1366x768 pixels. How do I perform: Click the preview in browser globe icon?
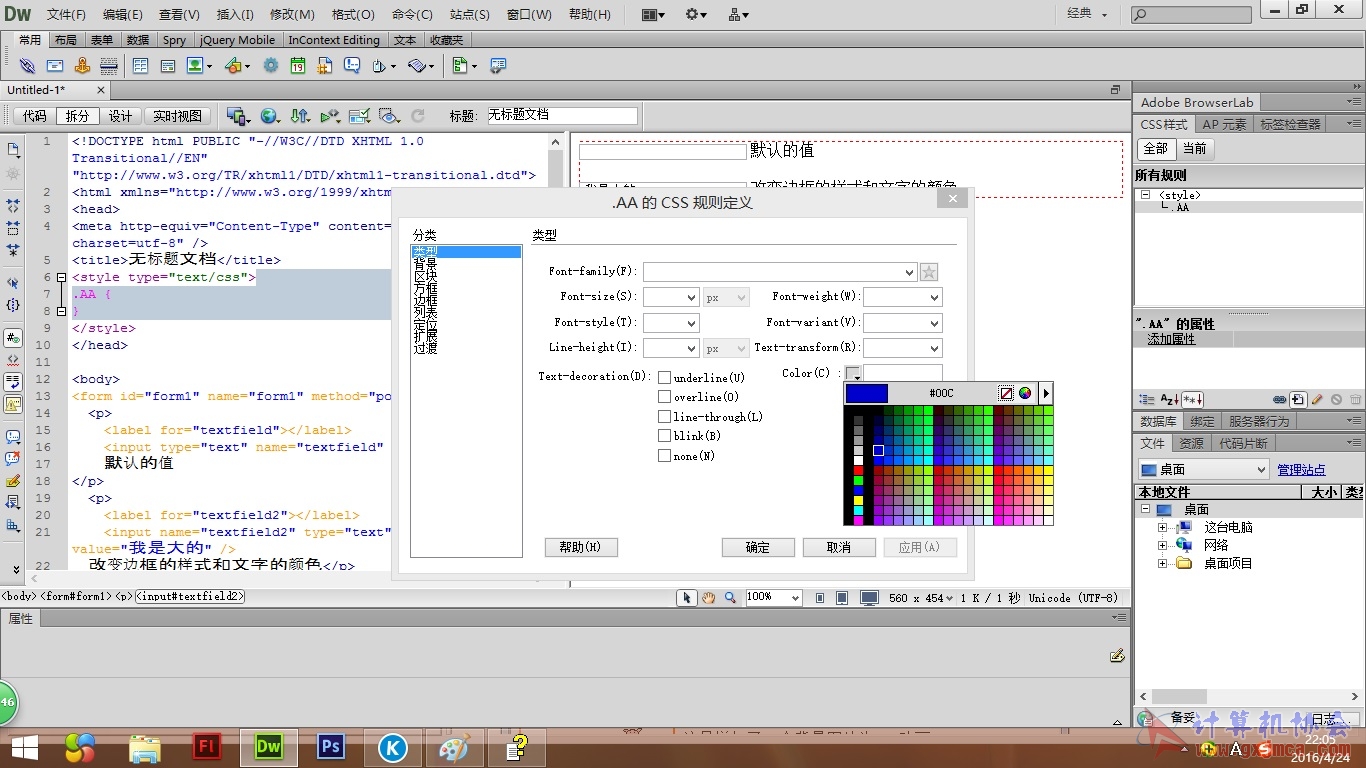coord(268,116)
